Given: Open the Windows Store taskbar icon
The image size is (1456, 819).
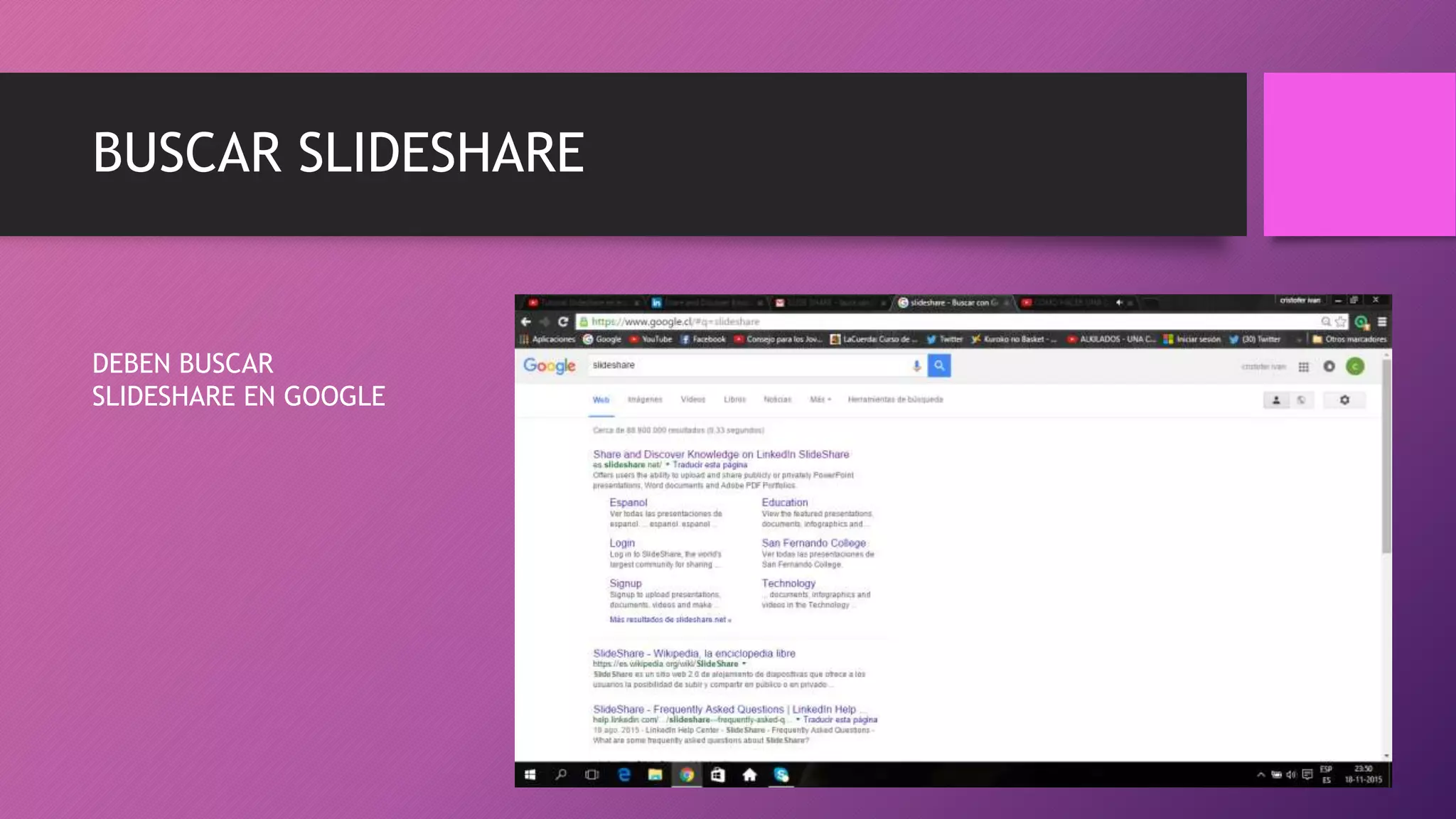Looking at the screenshot, I should tap(718, 775).
